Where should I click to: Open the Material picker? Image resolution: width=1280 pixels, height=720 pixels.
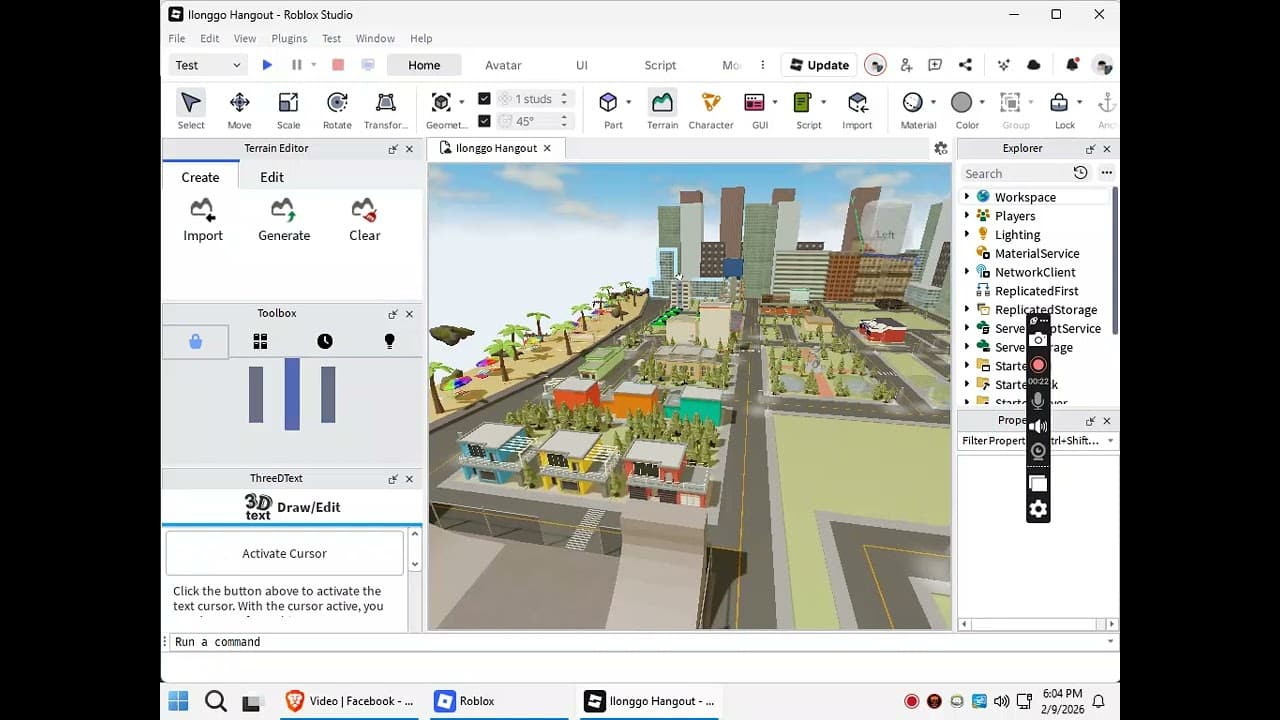tap(912, 102)
